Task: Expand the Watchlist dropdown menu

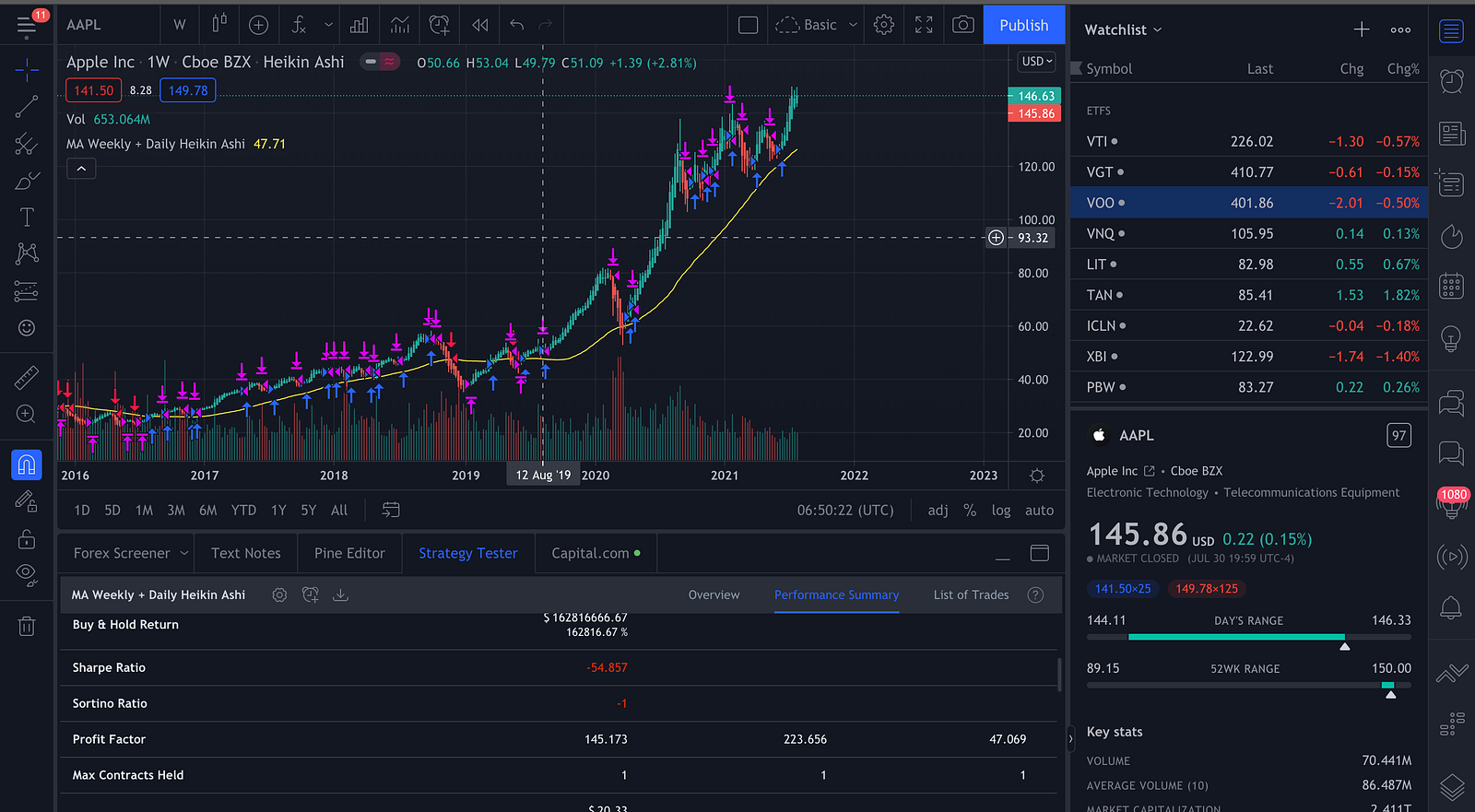Action: click(x=1123, y=29)
